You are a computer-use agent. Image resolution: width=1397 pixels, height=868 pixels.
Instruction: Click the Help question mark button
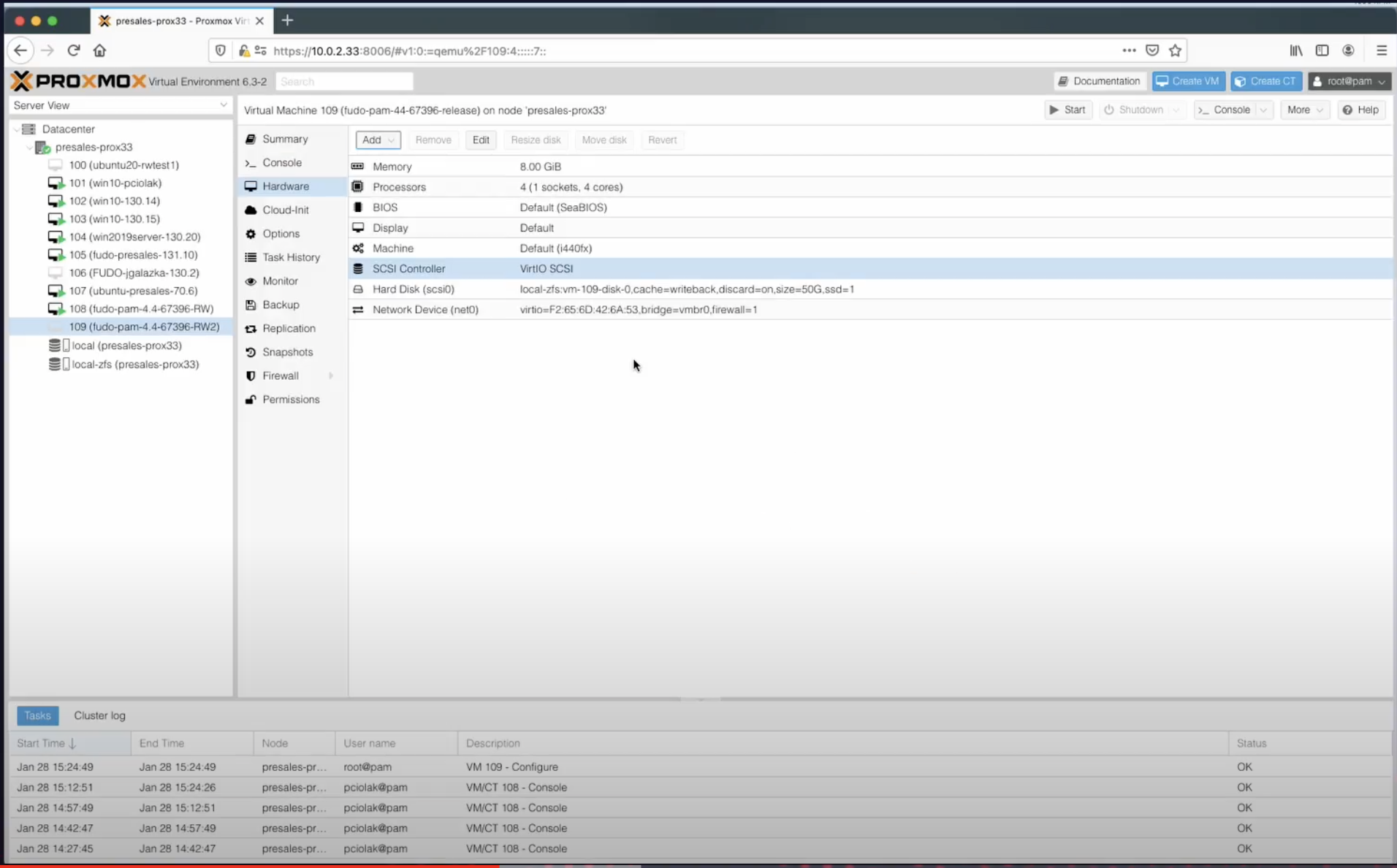(x=1360, y=110)
